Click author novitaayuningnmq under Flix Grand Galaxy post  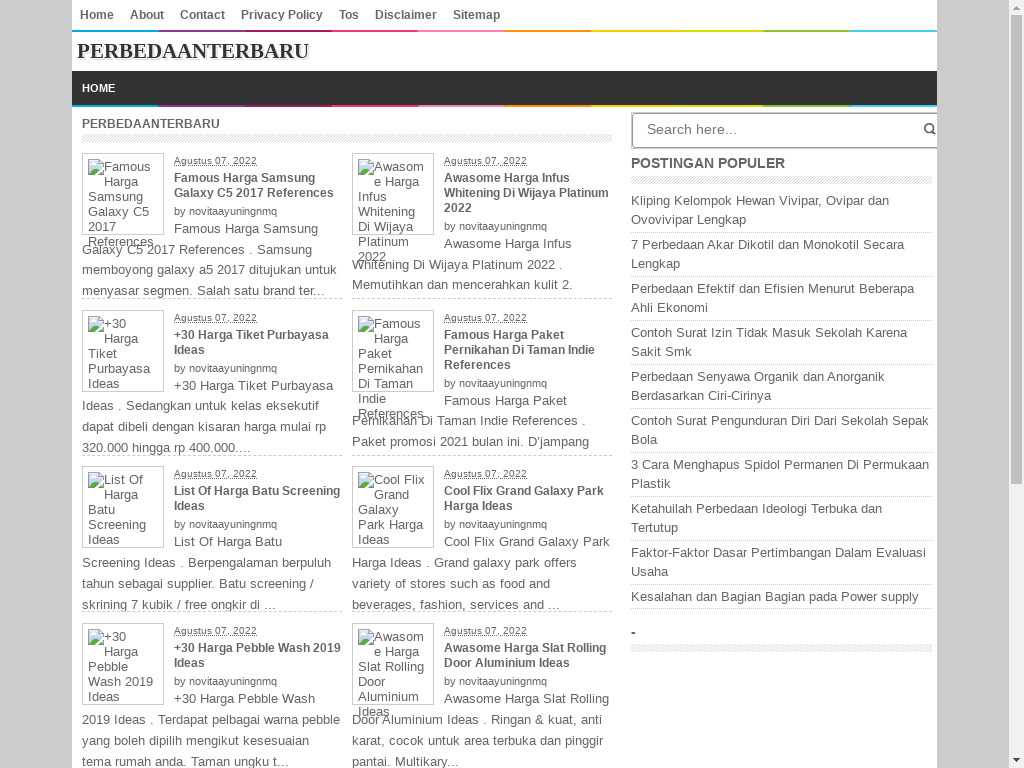[x=503, y=524]
